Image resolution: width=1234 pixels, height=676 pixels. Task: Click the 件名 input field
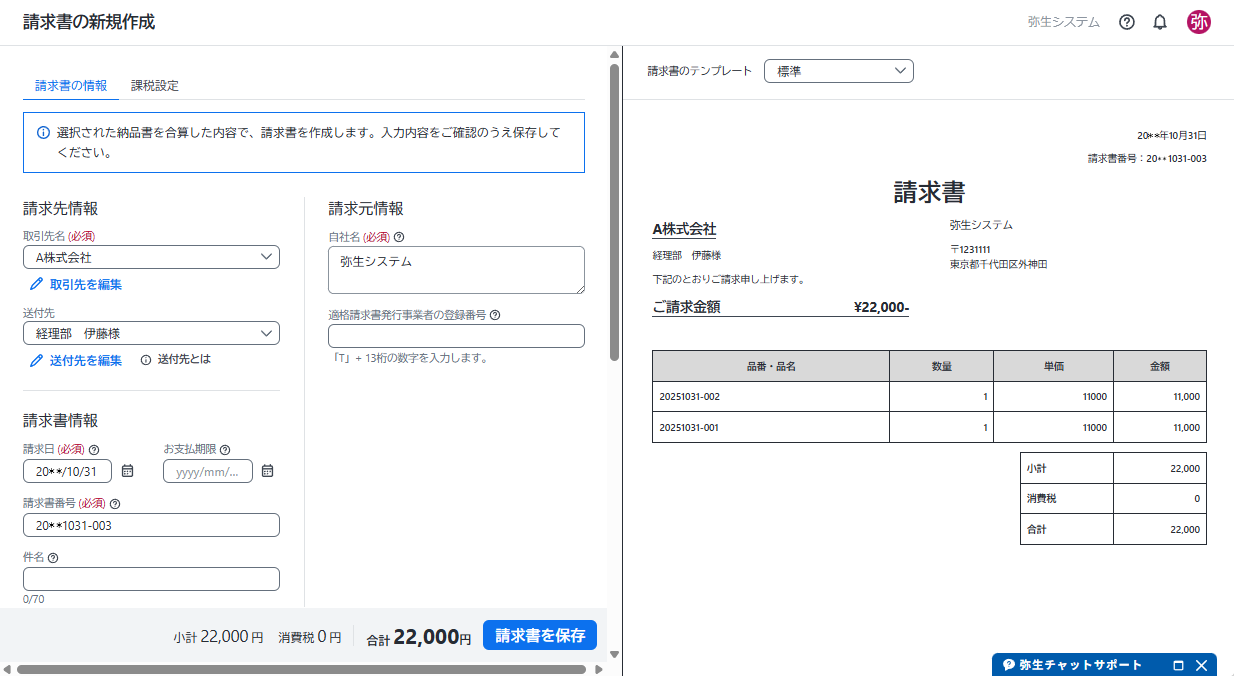[x=151, y=579]
